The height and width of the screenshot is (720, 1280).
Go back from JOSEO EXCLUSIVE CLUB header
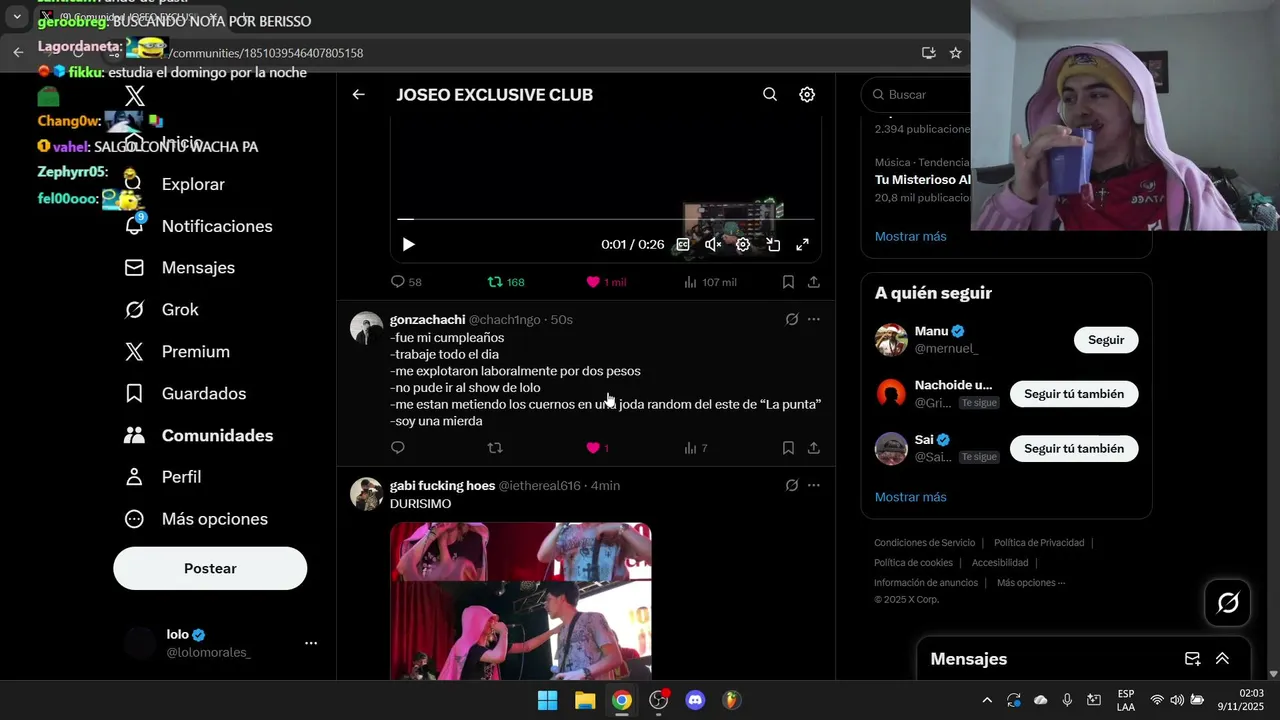pyautogui.click(x=359, y=94)
